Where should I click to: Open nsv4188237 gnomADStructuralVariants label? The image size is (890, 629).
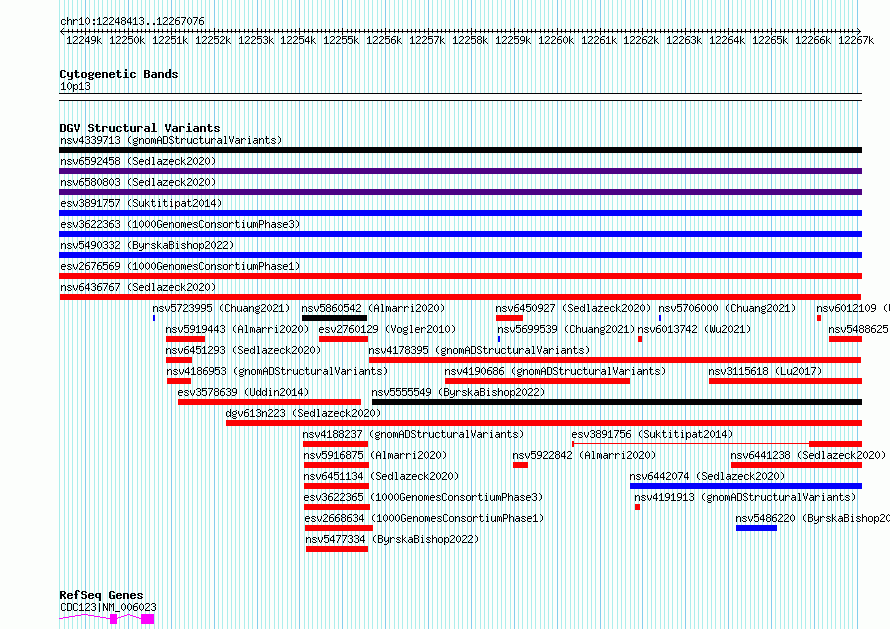(413, 434)
